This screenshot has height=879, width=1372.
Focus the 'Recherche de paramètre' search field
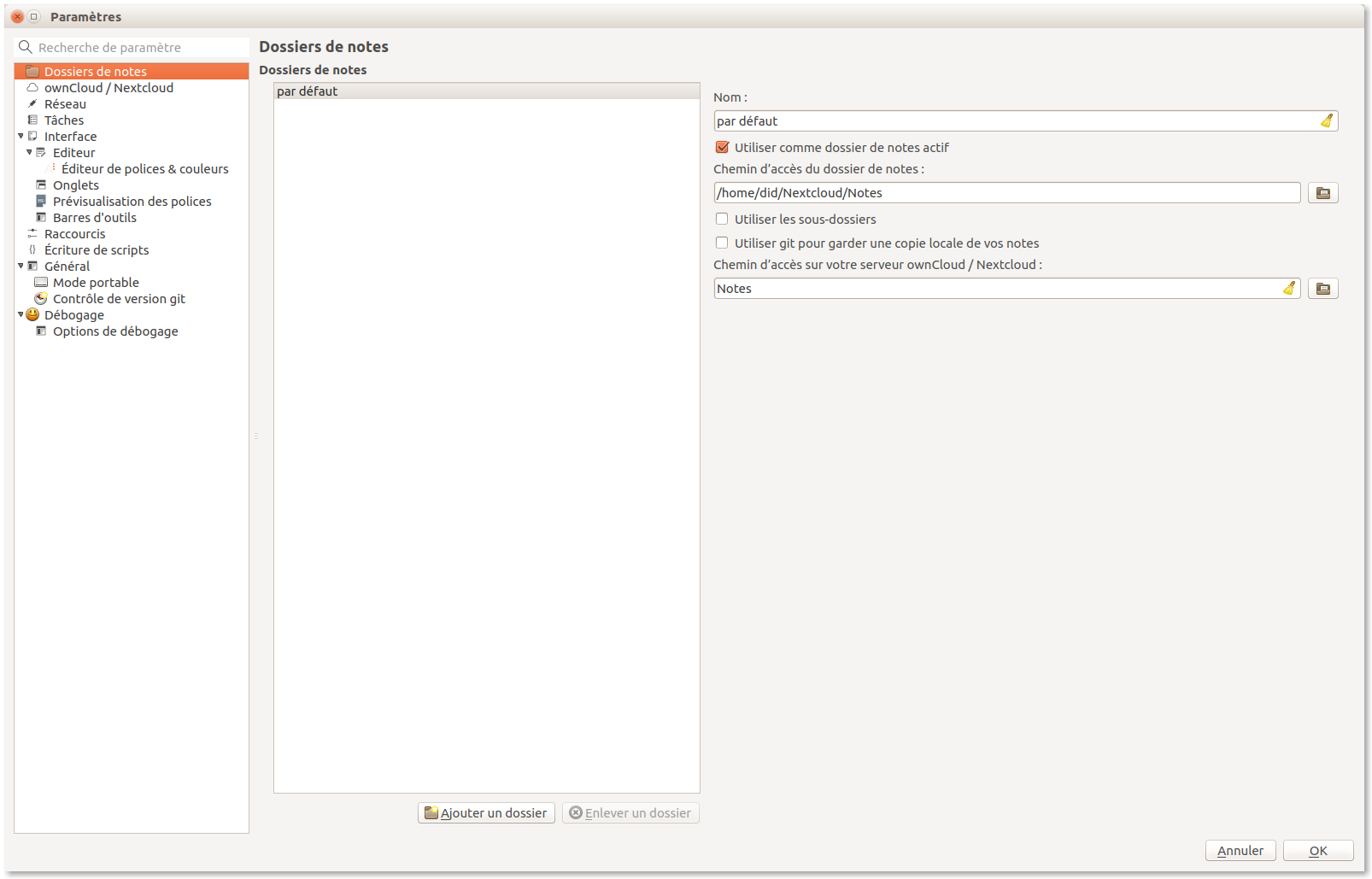coord(137,48)
